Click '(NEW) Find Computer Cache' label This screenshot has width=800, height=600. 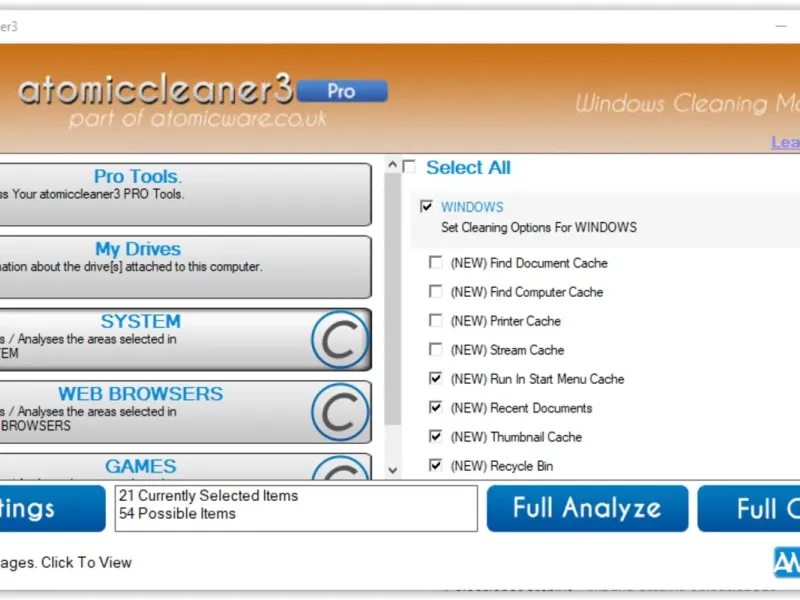[527, 292]
